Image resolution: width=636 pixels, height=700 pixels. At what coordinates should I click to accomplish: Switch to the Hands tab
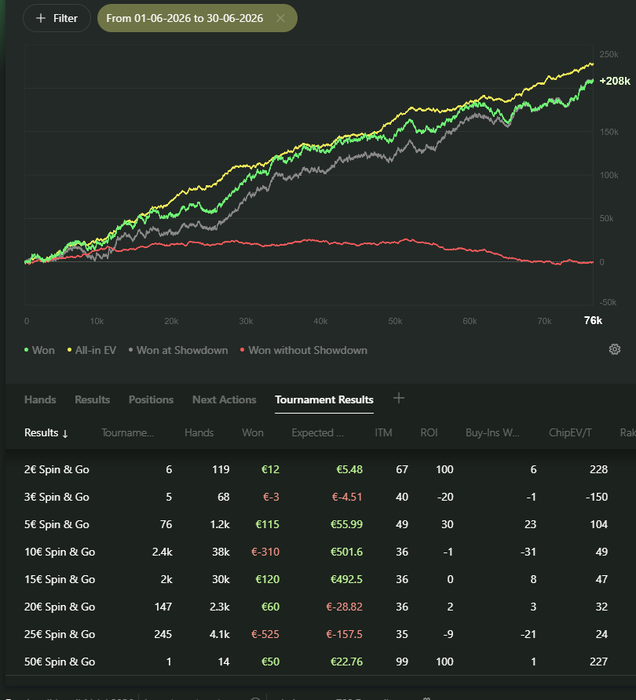tap(40, 400)
